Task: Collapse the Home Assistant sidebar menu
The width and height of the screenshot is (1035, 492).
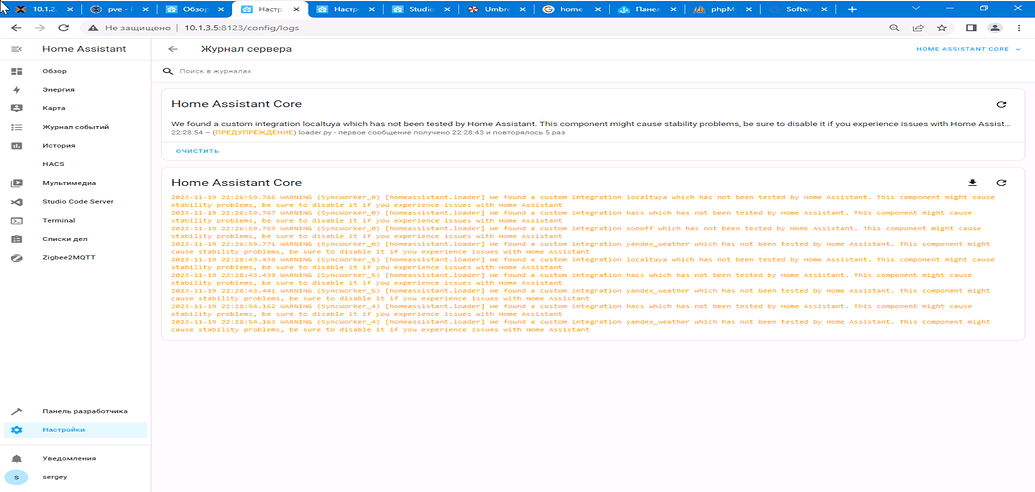Action: tap(17, 49)
